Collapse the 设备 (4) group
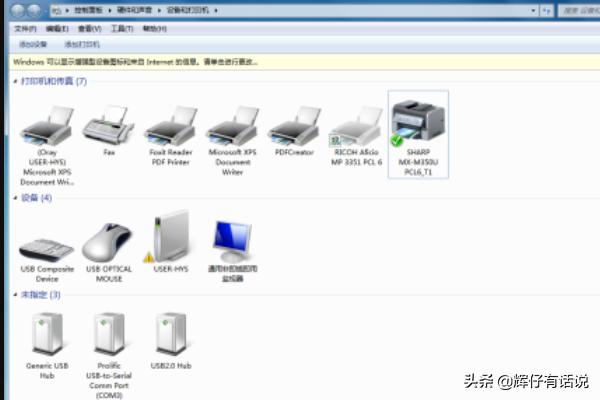Viewport: 600px width, 400px height. pos(15,198)
